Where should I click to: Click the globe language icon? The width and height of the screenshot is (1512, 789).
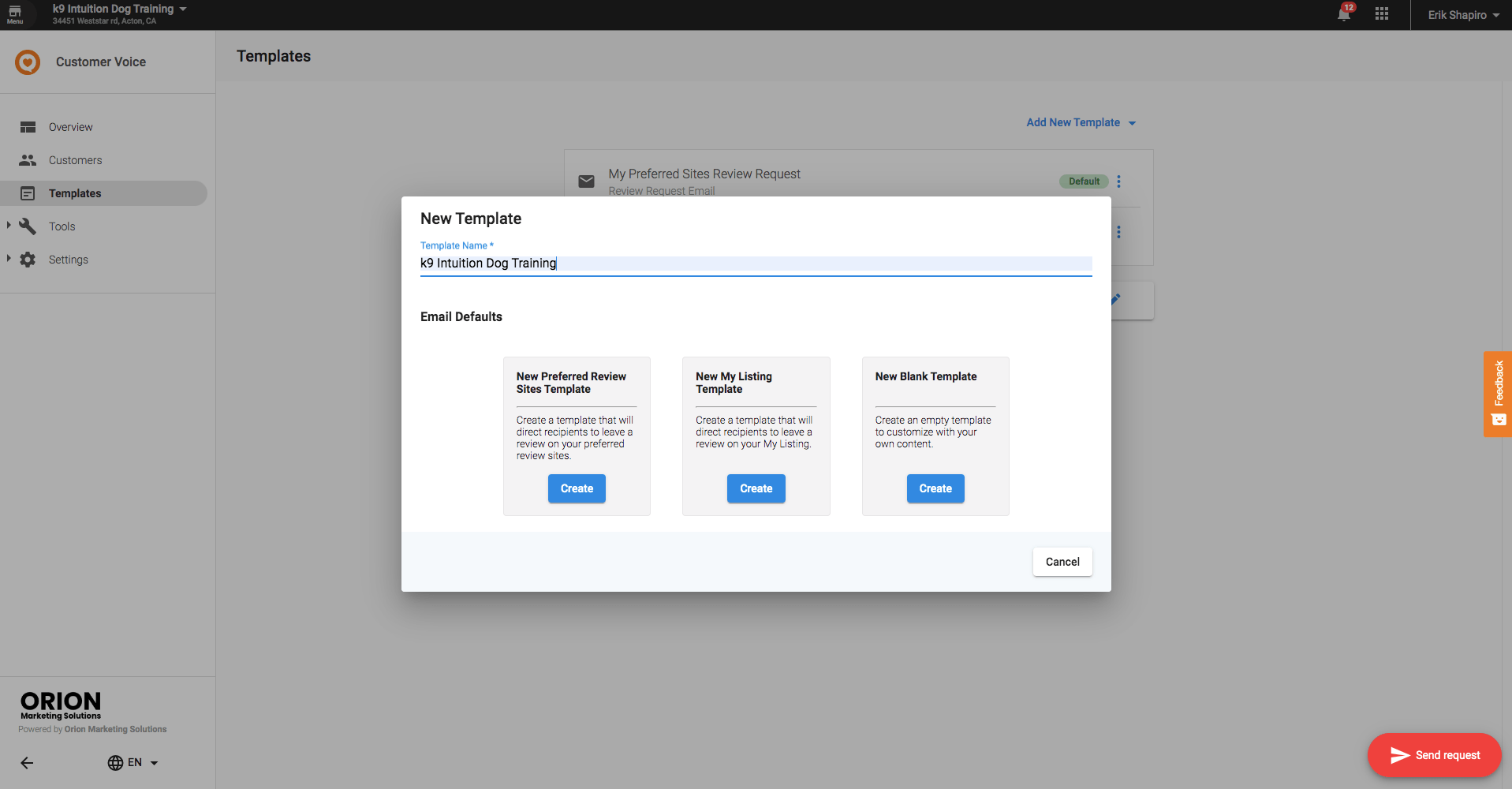(115, 763)
